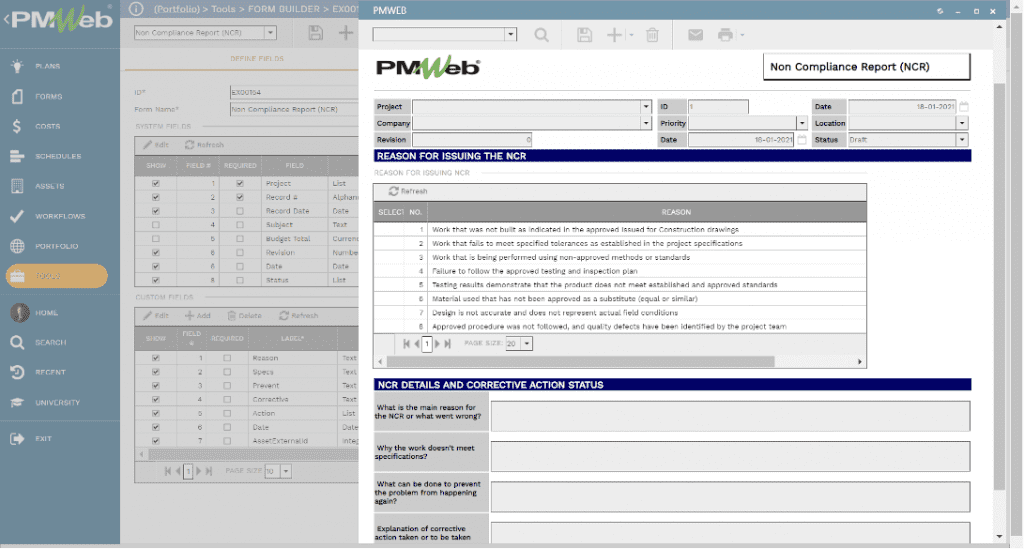Image resolution: width=1024 pixels, height=549 pixels.
Task: Go to next page in Reason grid
Action: [x=438, y=343]
